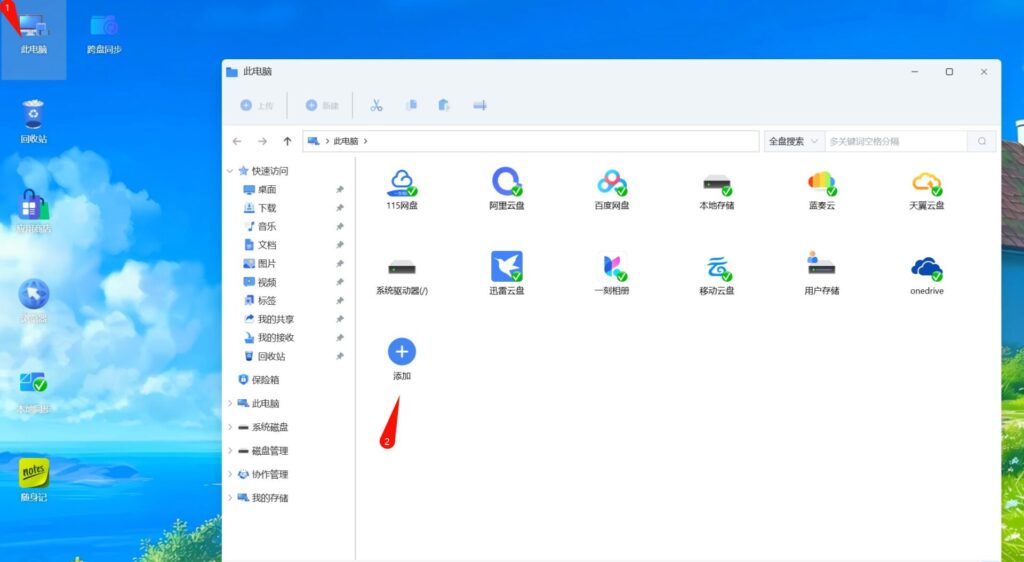
Task: Click the 新建 new button
Action: (x=322, y=105)
